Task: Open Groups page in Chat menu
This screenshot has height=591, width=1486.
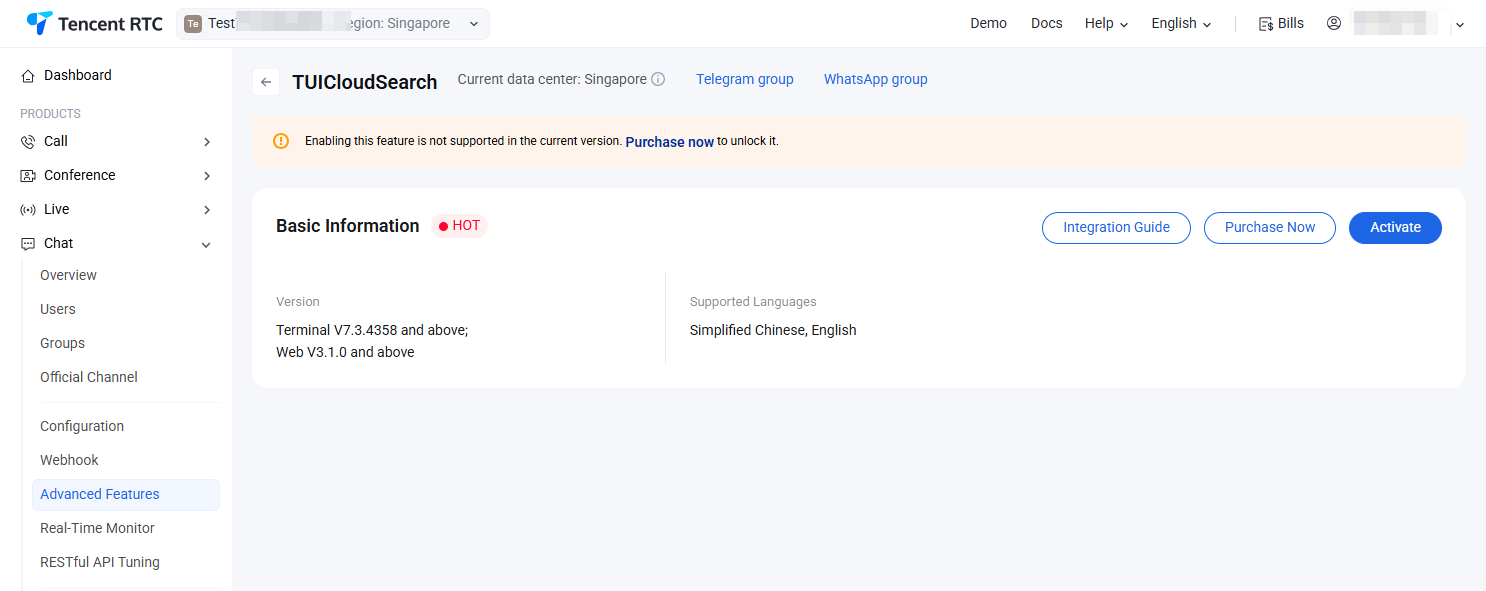Action: pos(62,343)
